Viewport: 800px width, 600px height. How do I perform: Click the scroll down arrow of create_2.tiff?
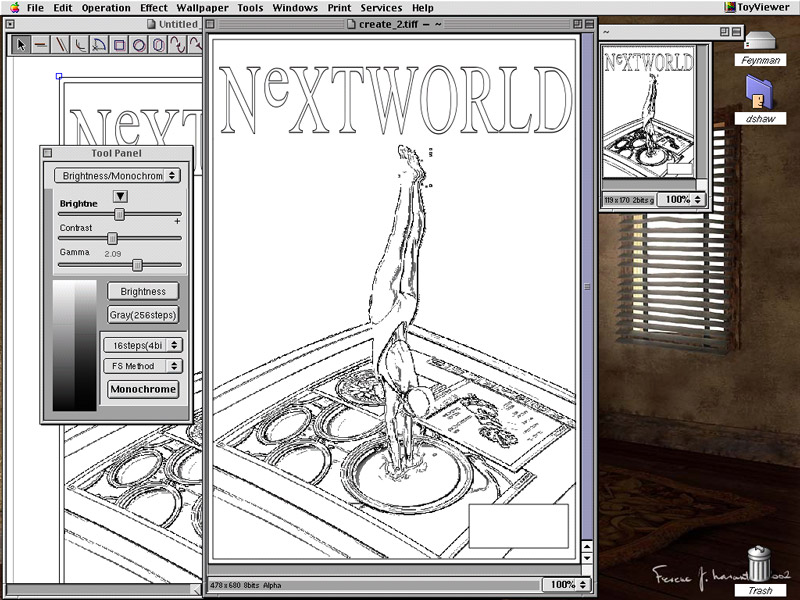587,558
